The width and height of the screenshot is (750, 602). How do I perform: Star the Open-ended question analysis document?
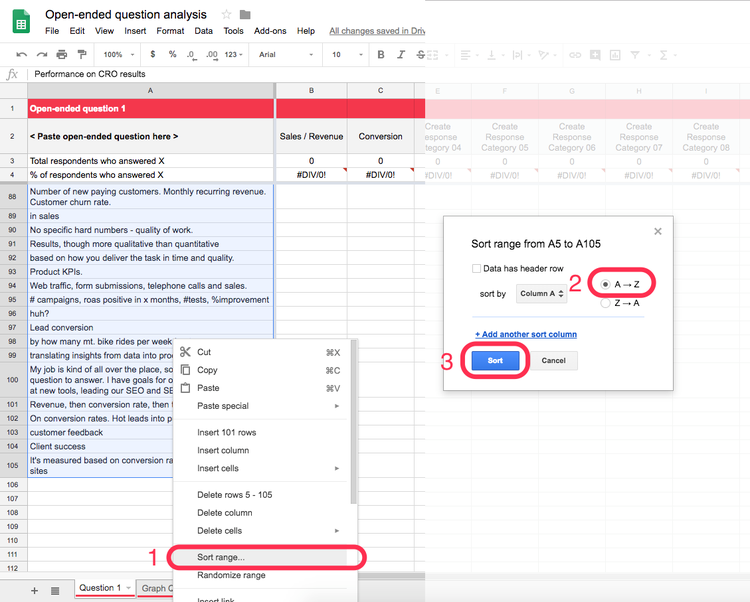[226, 14]
